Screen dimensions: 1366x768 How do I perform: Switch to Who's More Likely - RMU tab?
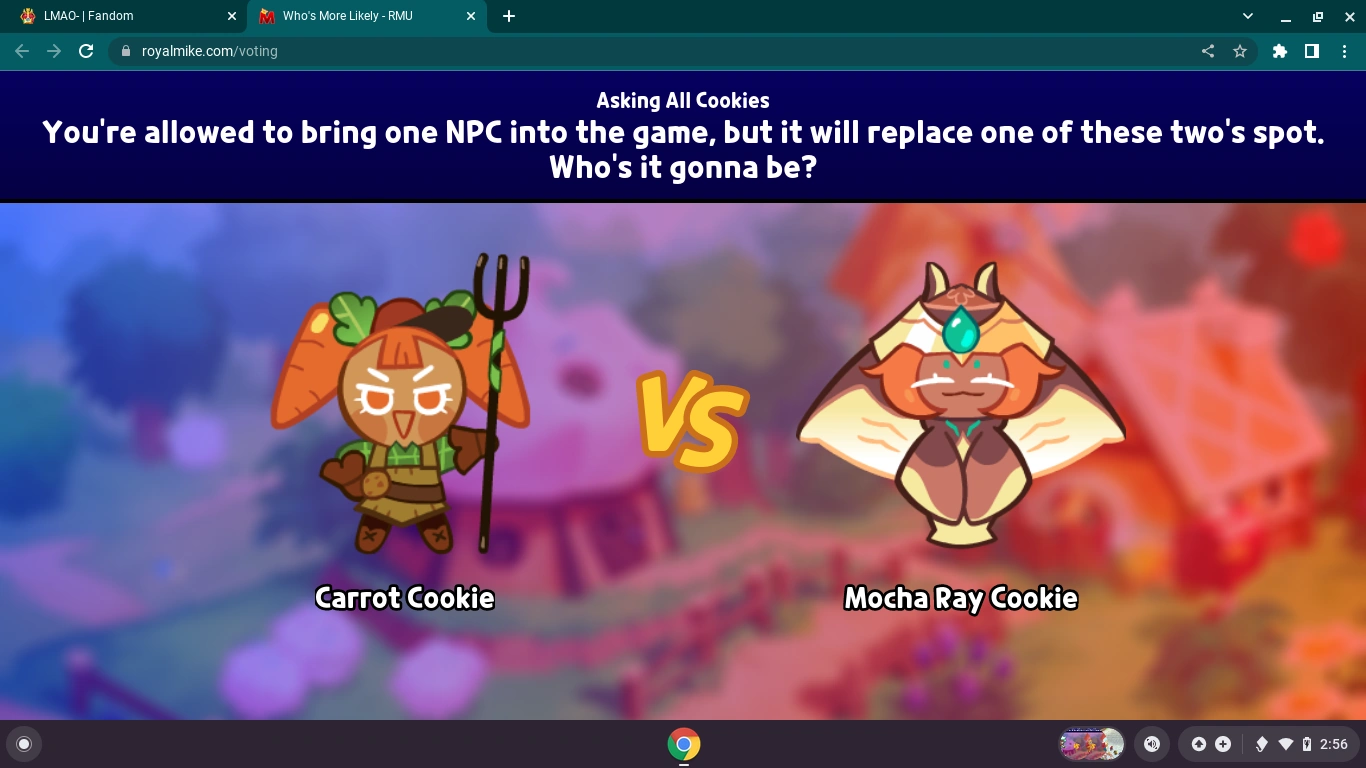(365, 16)
